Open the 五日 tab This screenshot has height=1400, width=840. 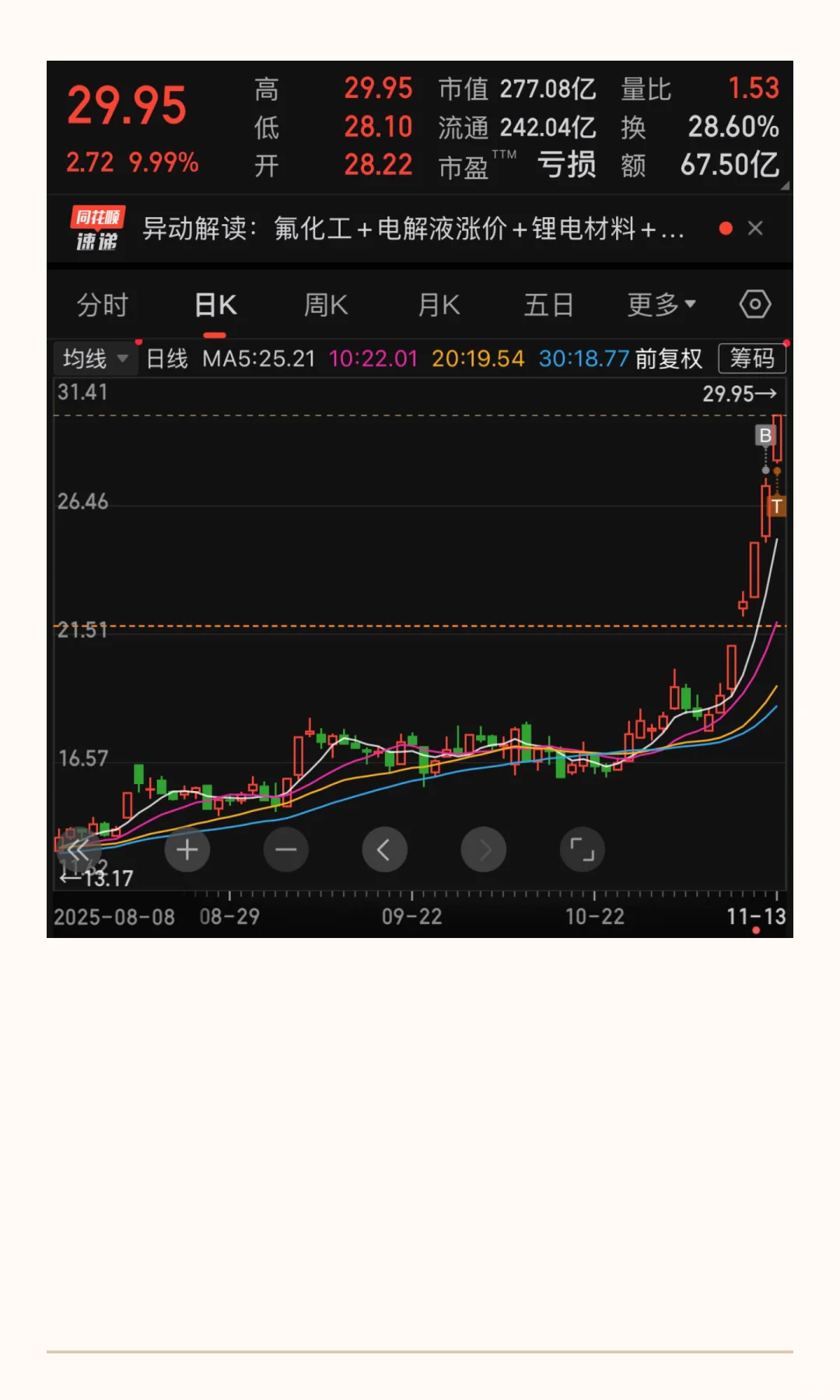tap(548, 305)
